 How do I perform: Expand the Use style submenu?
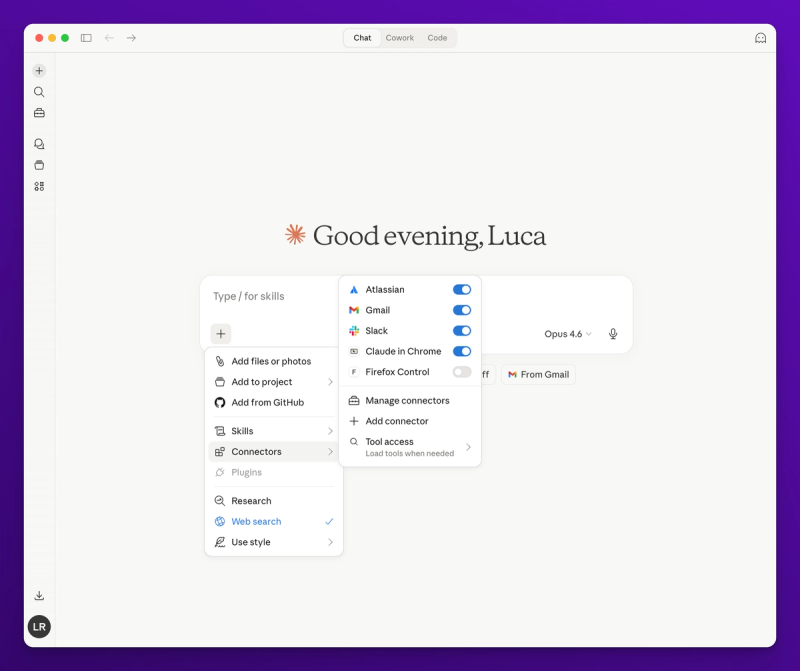point(250,541)
